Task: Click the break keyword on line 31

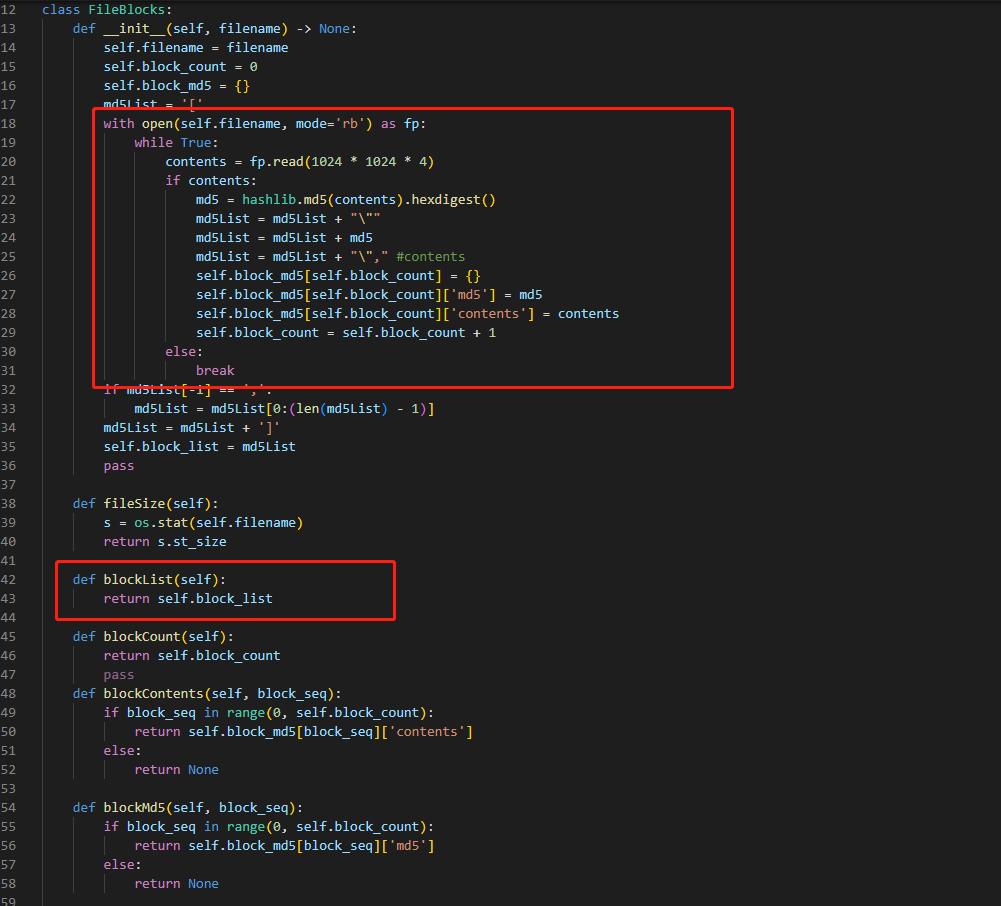Action: pos(214,370)
